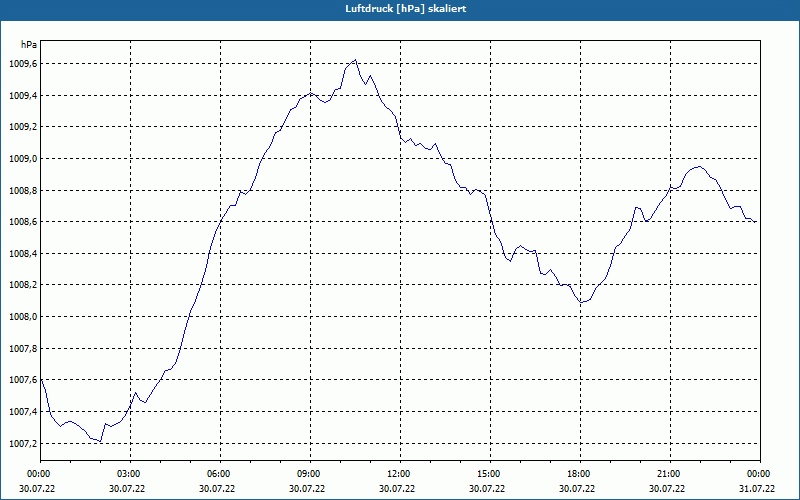
Task: Select the '1009,4' y-axis value
Action: click(x=23, y=95)
